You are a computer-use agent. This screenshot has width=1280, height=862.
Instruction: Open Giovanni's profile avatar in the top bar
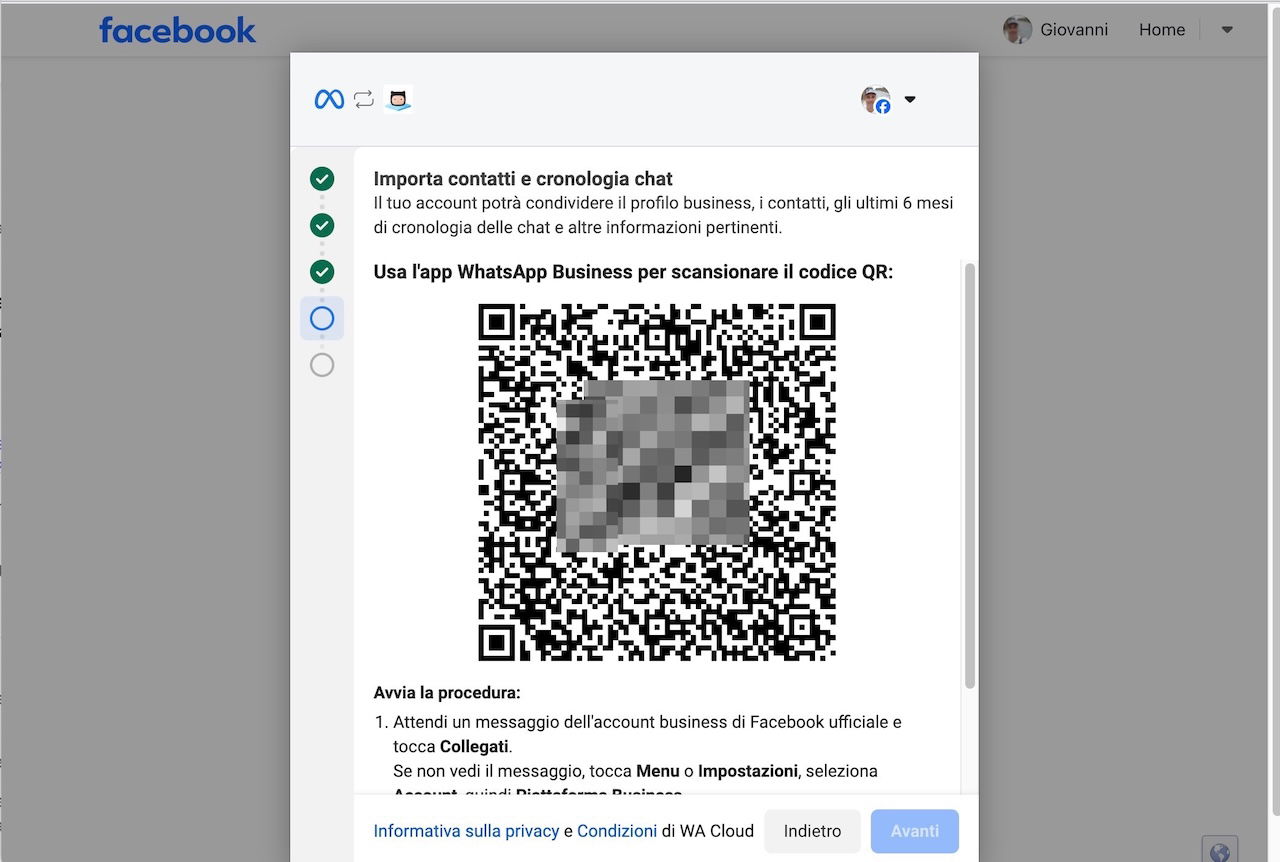[x=1017, y=30]
